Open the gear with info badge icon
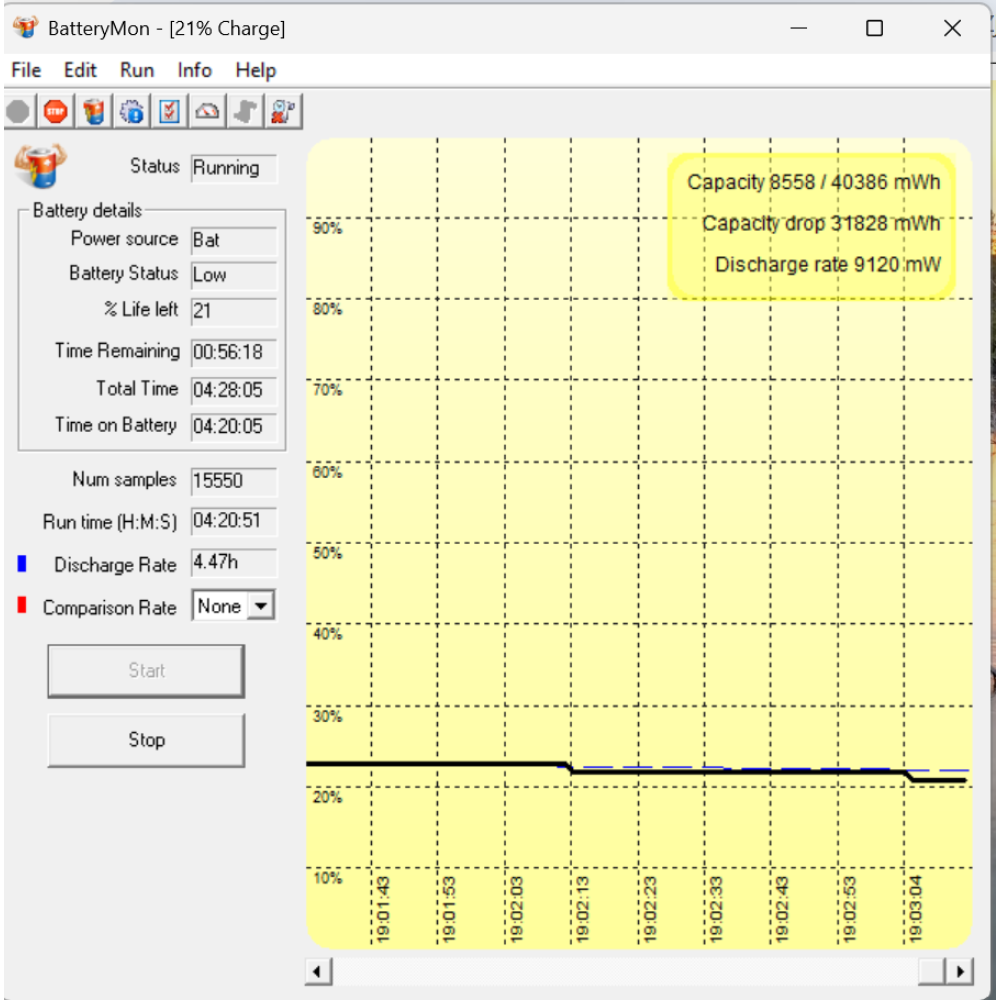This screenshot has width=1000, height=1000. coord(132,111)
